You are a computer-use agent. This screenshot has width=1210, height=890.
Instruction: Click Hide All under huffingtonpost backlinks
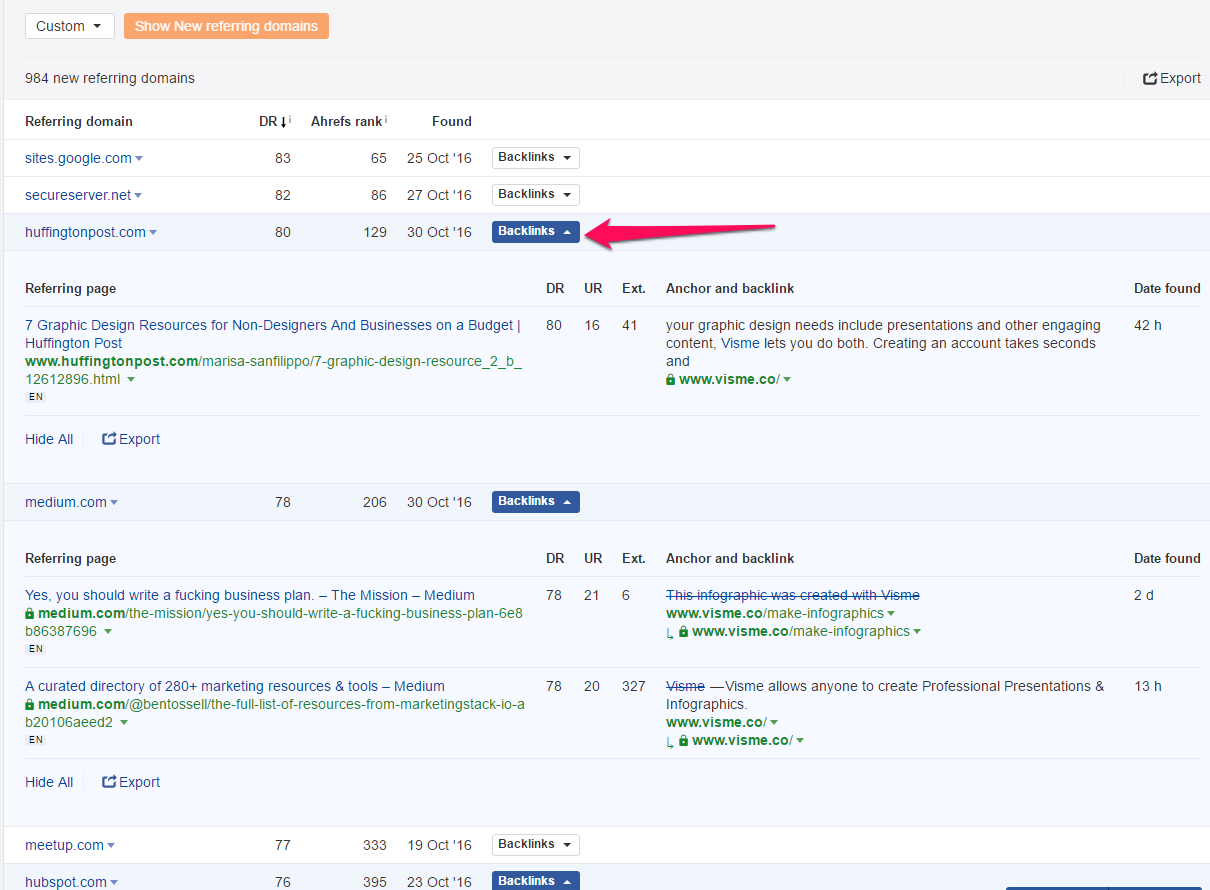49,439
